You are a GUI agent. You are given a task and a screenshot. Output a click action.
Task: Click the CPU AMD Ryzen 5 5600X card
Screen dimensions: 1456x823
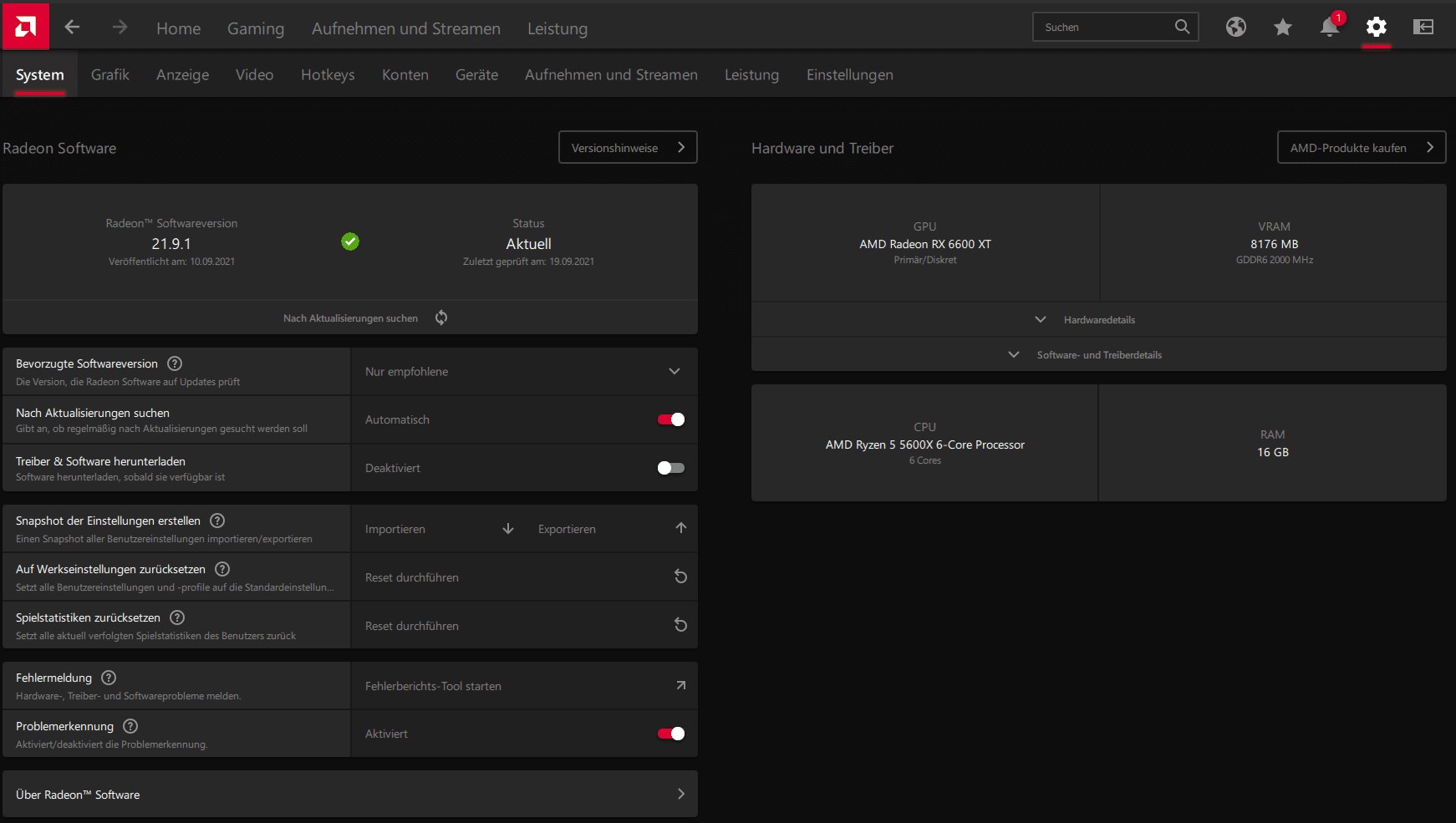click(x=924, y=443)
